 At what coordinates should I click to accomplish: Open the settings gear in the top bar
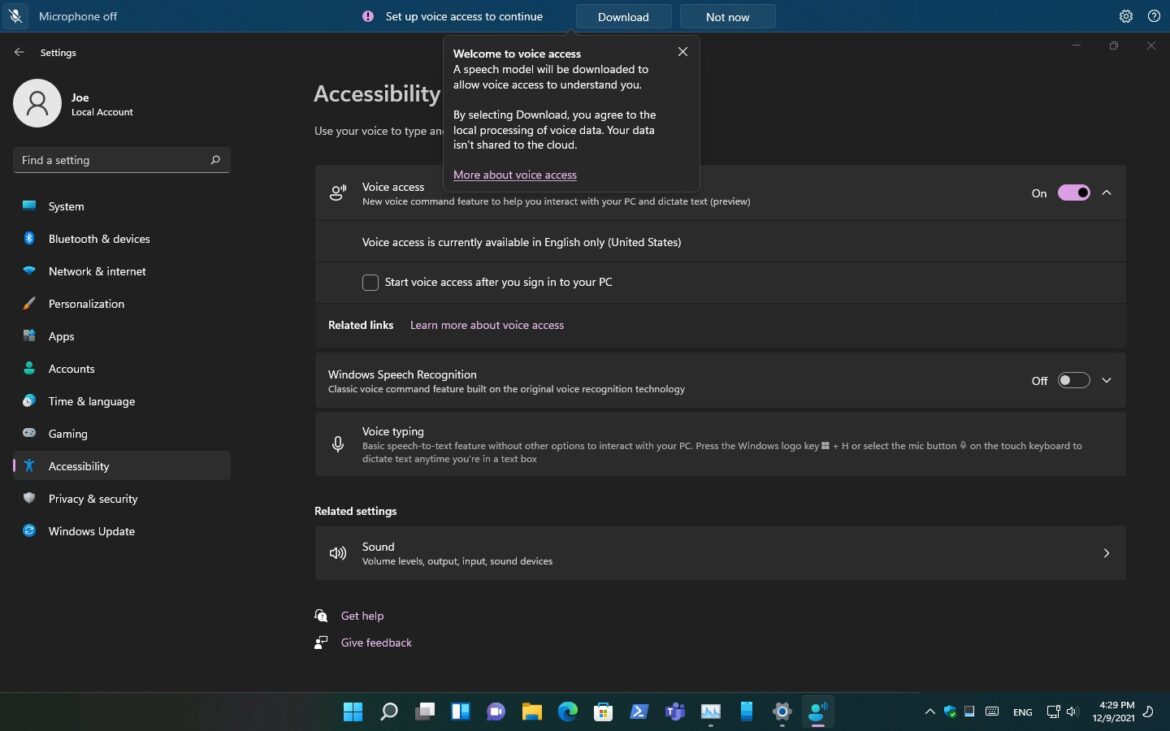point(1125,16)
